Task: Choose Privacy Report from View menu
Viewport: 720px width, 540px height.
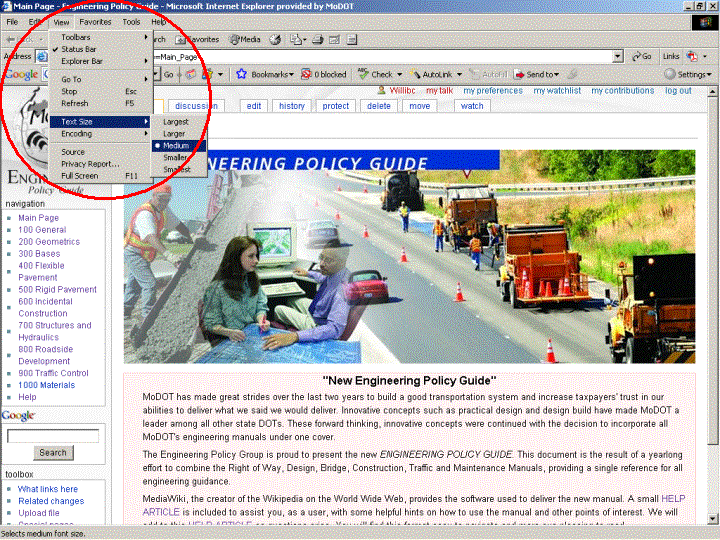Action: coord(101,164)
